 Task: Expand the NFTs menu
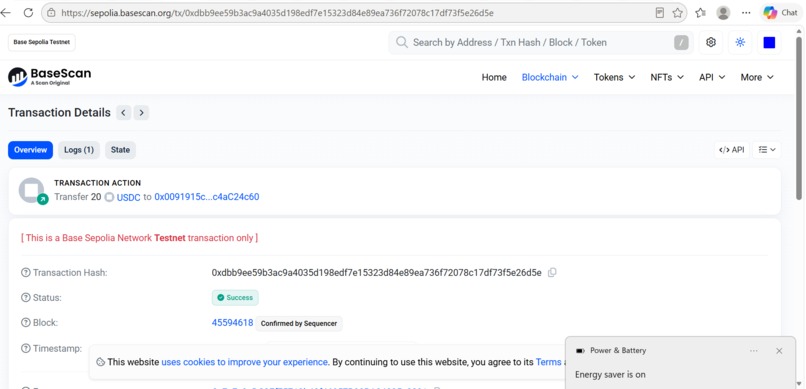coord(667,77)
